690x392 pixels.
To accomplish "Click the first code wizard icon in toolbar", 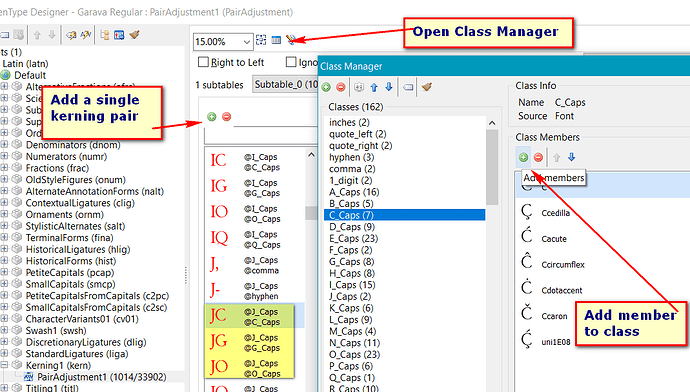I will tap(71, 35).
